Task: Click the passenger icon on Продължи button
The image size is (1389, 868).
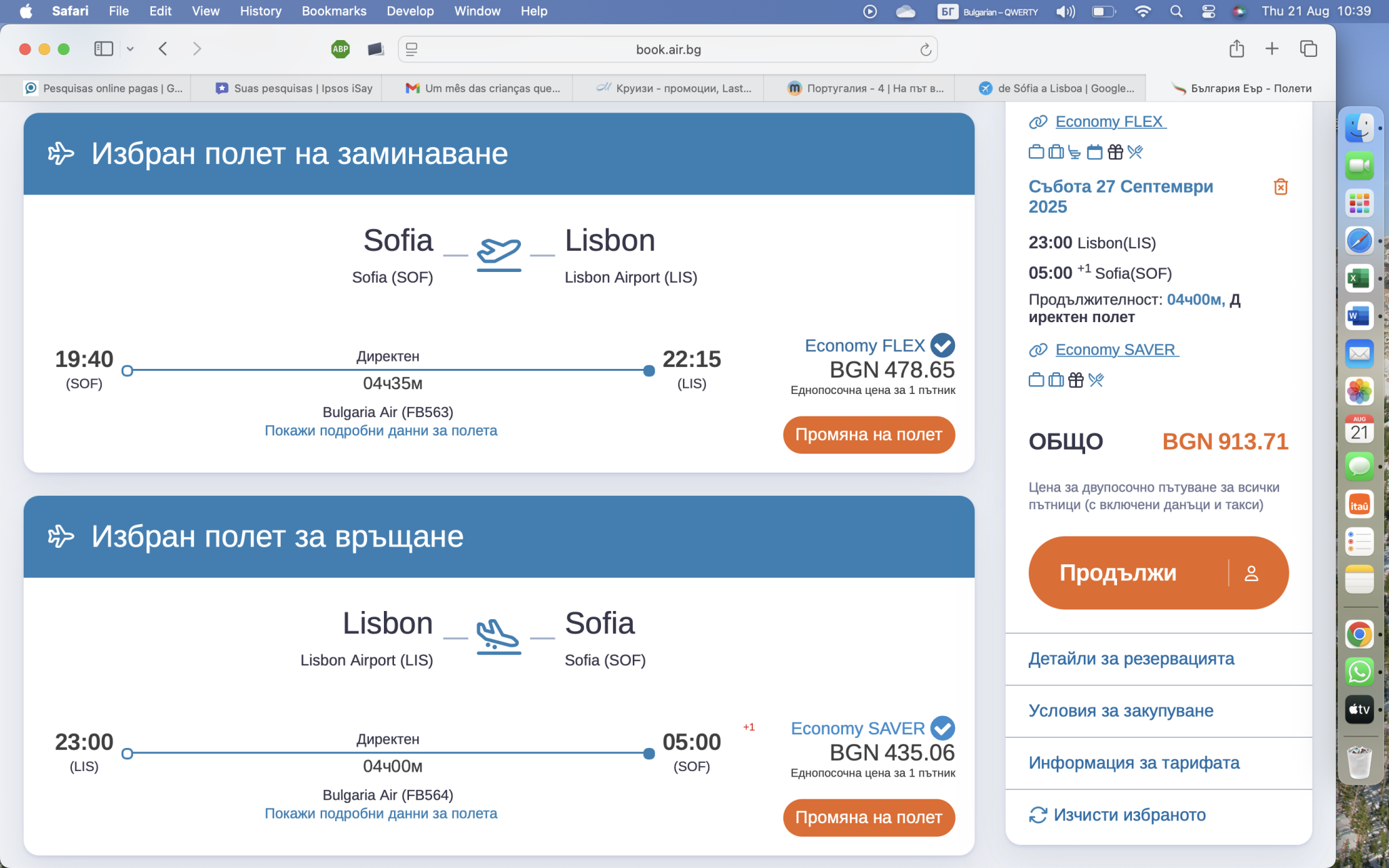Action: (x=1251, y=573)
